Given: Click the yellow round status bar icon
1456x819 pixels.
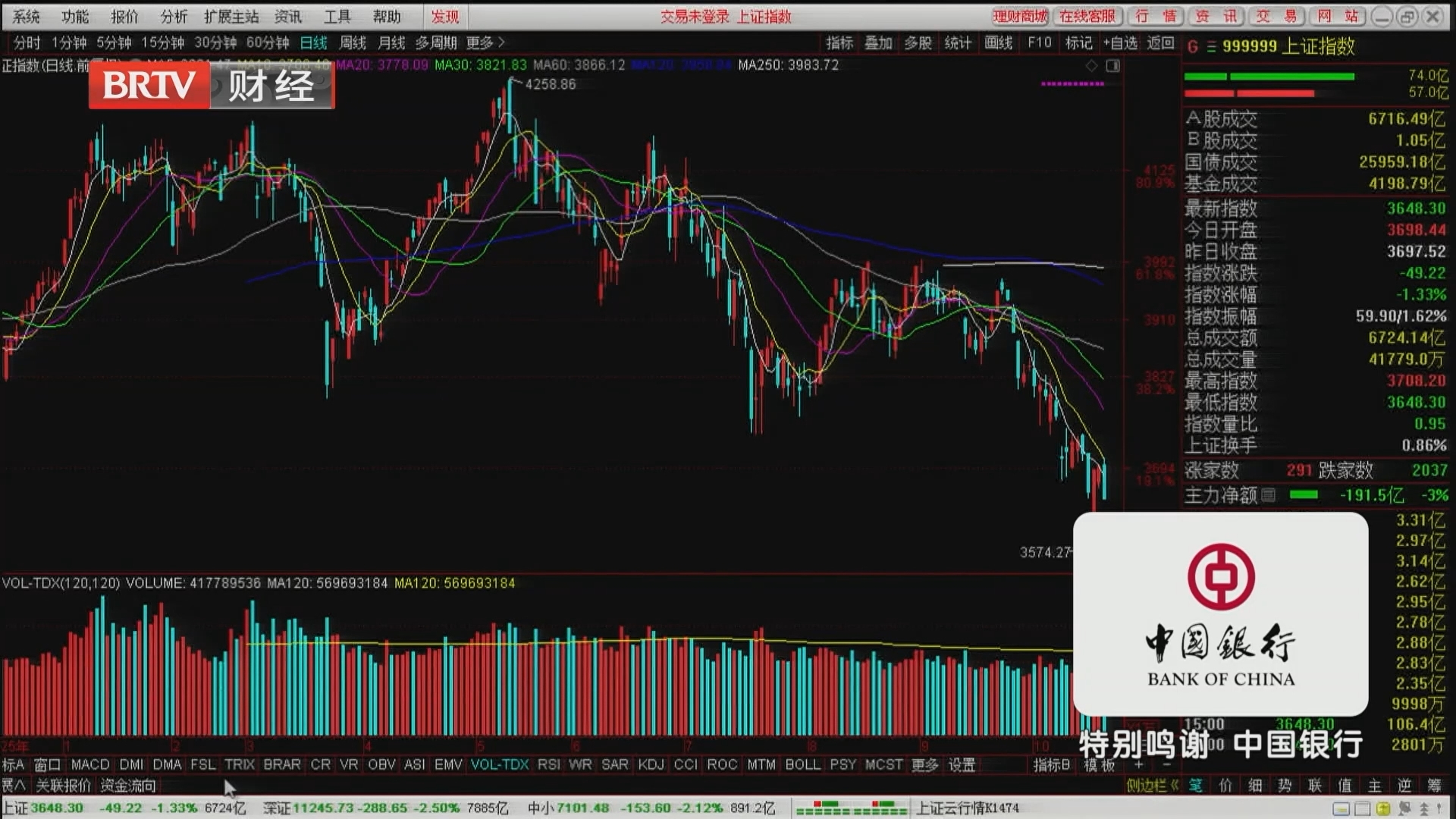Looking at the screenshot, I should tap(1383, 808).
